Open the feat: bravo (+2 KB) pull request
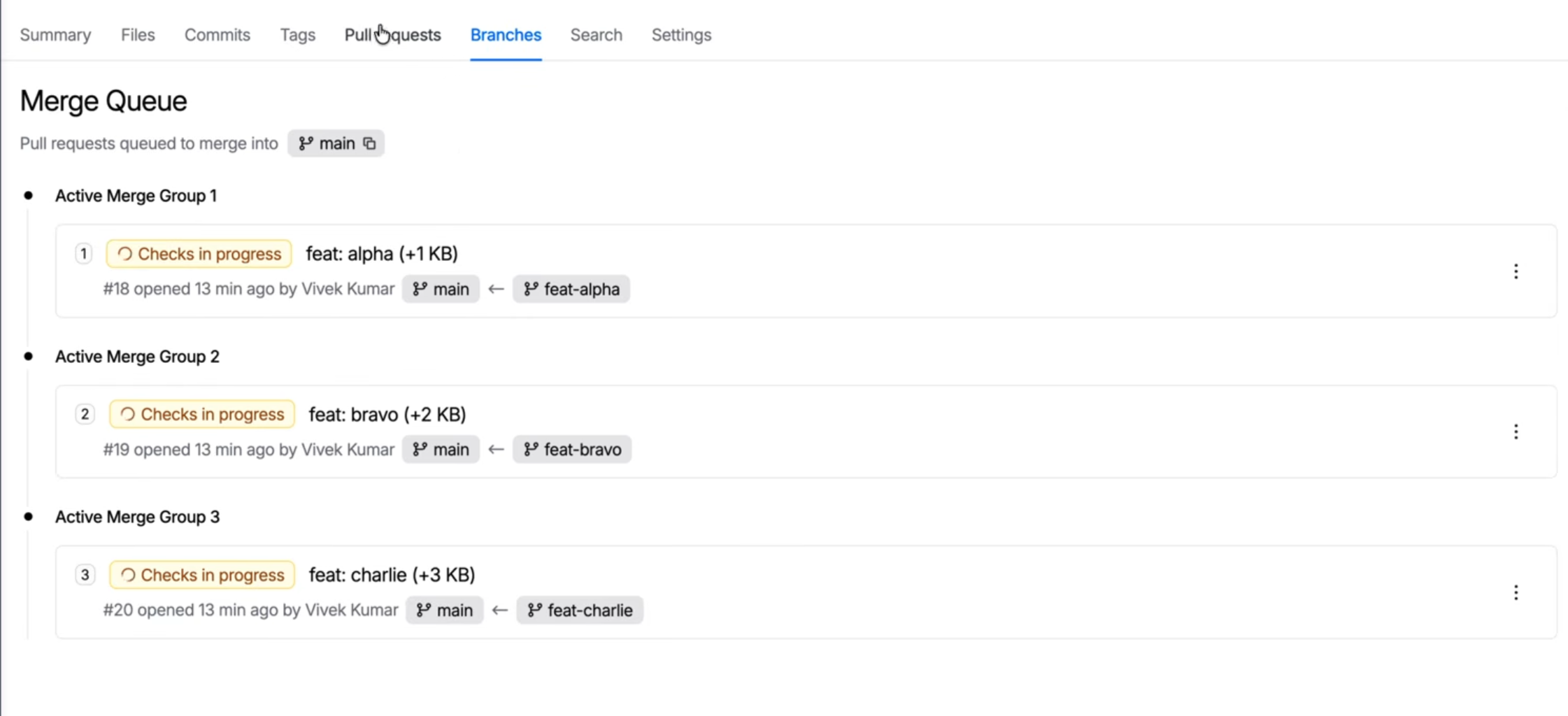This screenshot has height=716, width=1568. pyautogui.click(x=387, y=415)
